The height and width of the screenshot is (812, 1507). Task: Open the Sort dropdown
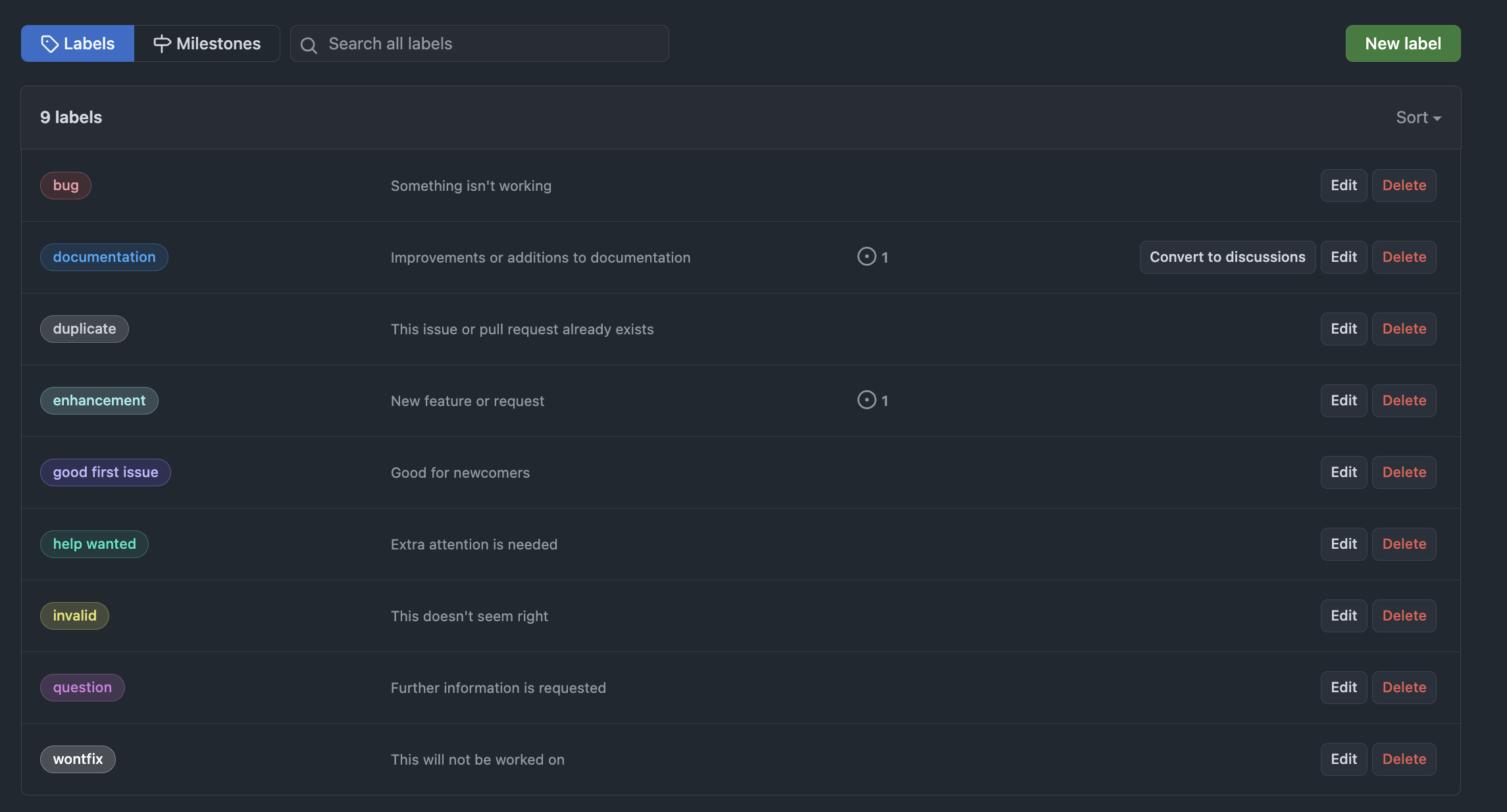pyautogui.click(x=1418, y=118)
